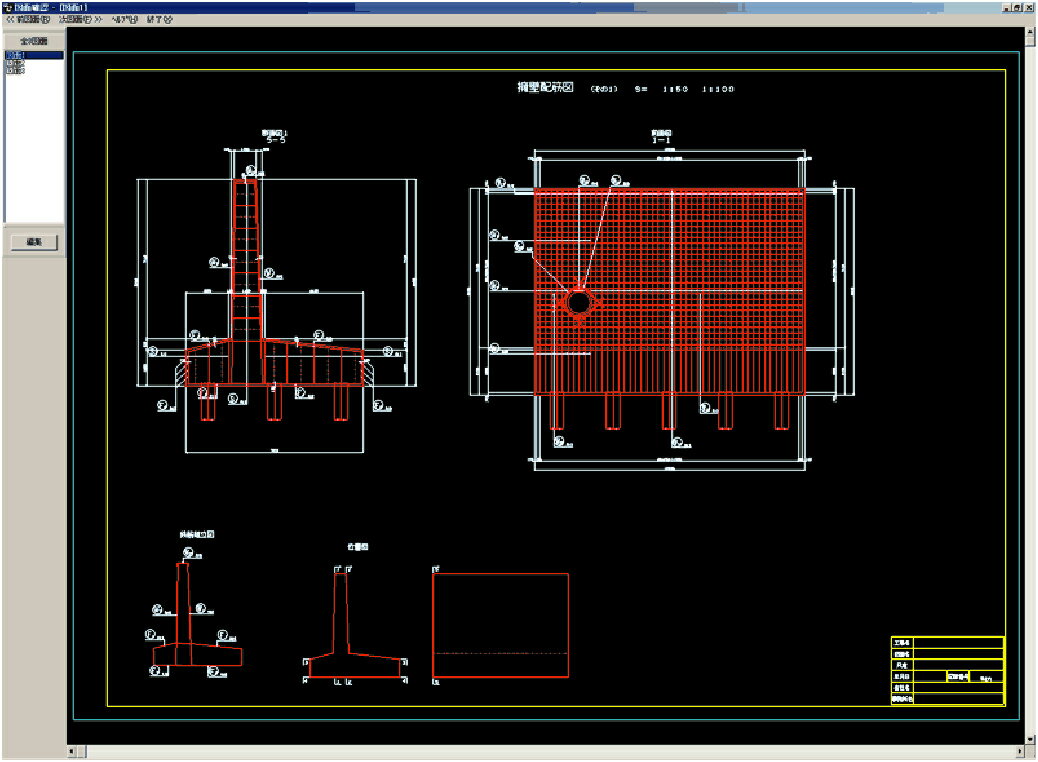
Task: Click the yellow title block in drawing corner
Action: (x=947, y=671)
